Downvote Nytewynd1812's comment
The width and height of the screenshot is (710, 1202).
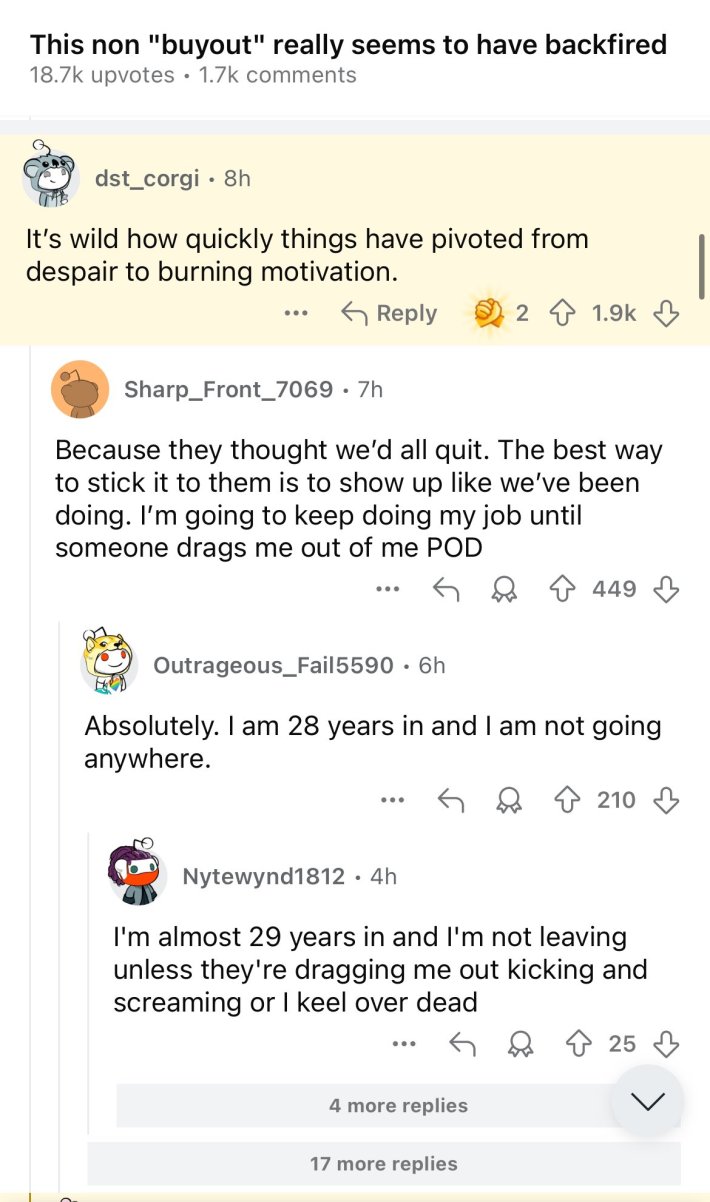[666, 1044]
